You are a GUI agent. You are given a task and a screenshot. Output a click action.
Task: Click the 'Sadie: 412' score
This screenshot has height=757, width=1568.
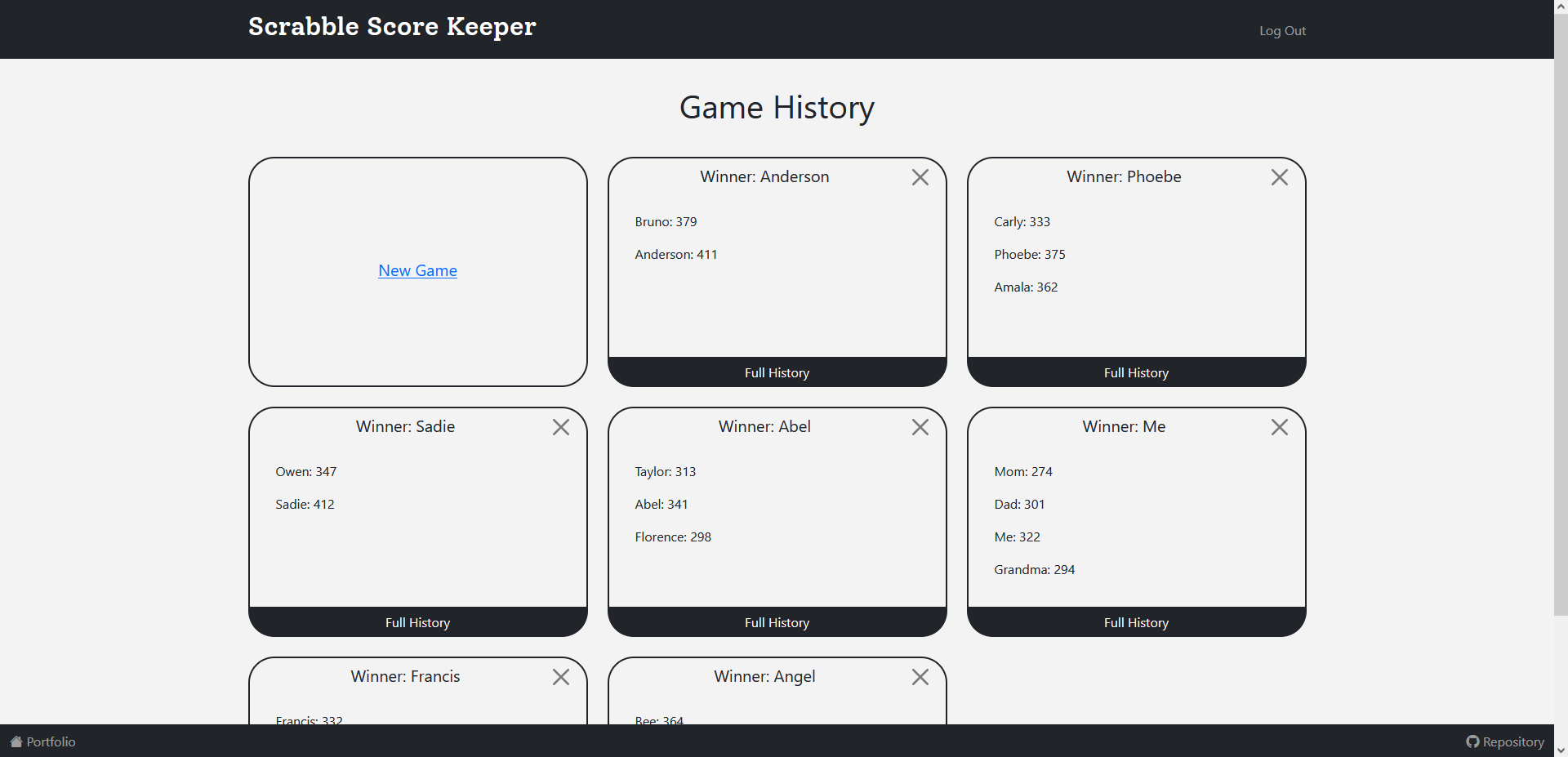click(x=305, y=504)
